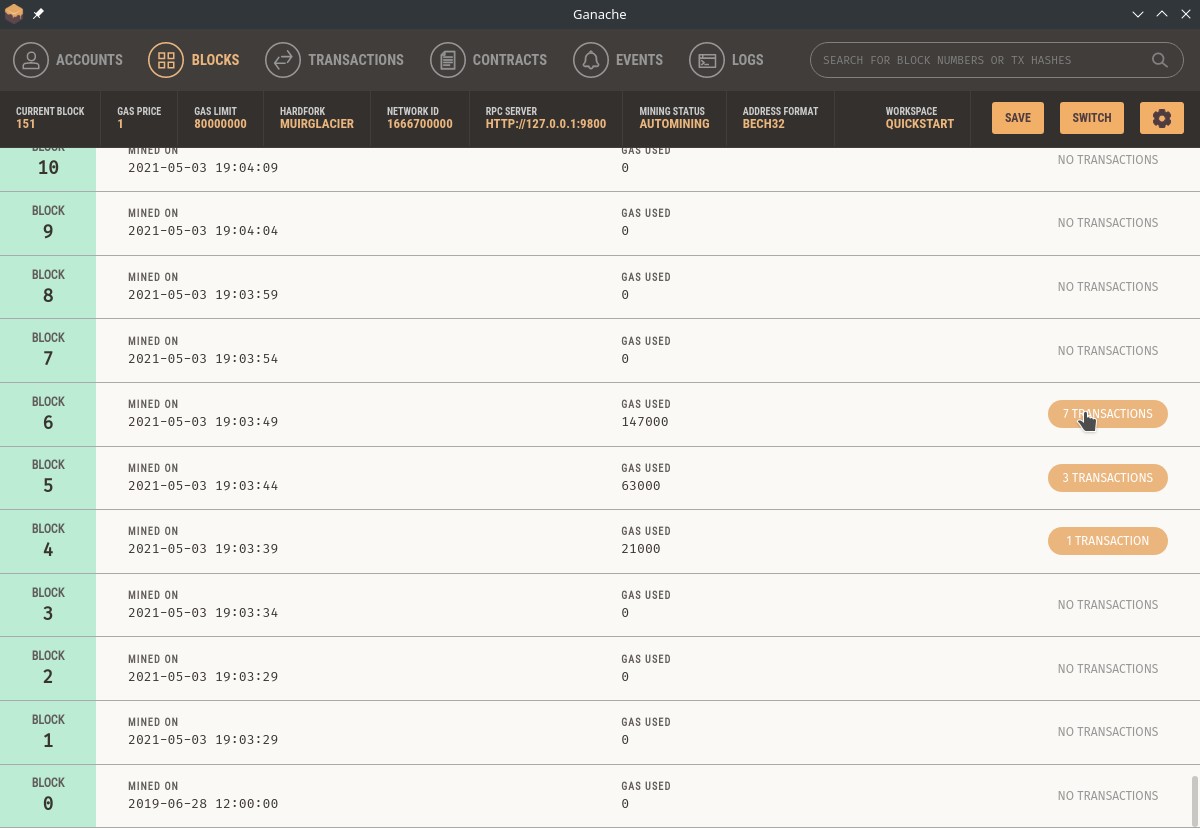The width and height of the screenshot is (1200, 829).
Task: Toggle the pin icon in title bar
Action: [x=38, y=14]
